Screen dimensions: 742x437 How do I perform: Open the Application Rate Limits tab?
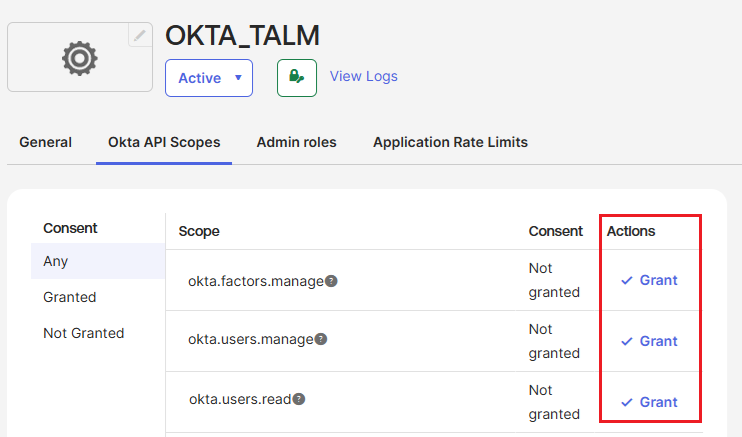coord(450,142)
